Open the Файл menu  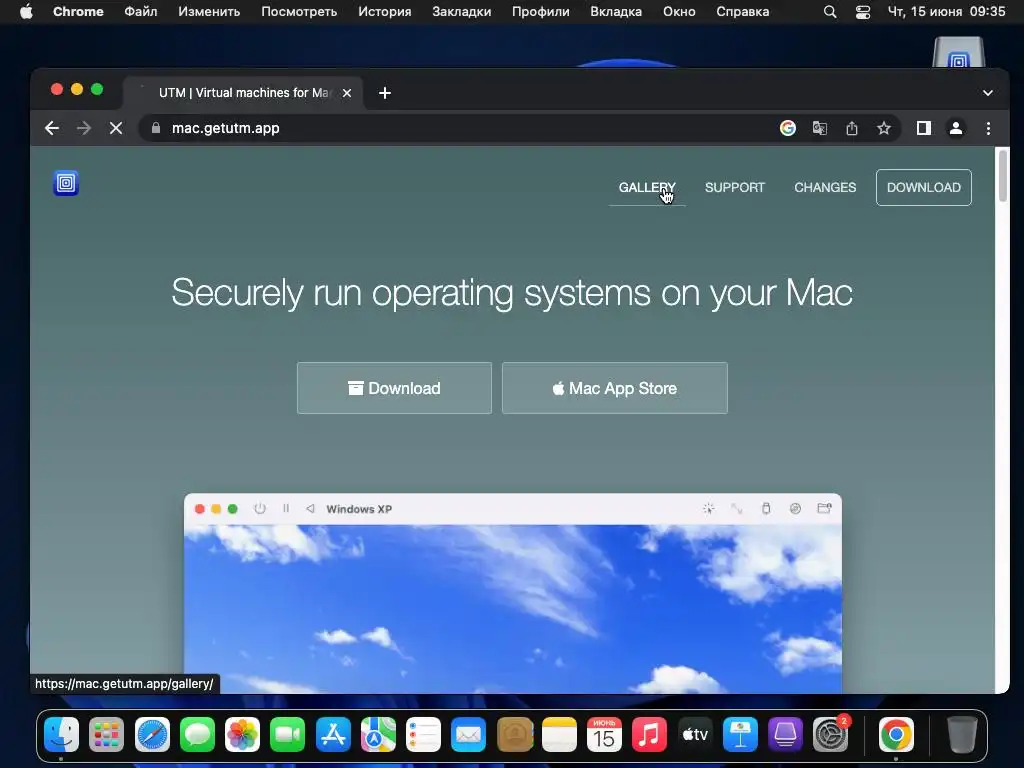(140, 12)
